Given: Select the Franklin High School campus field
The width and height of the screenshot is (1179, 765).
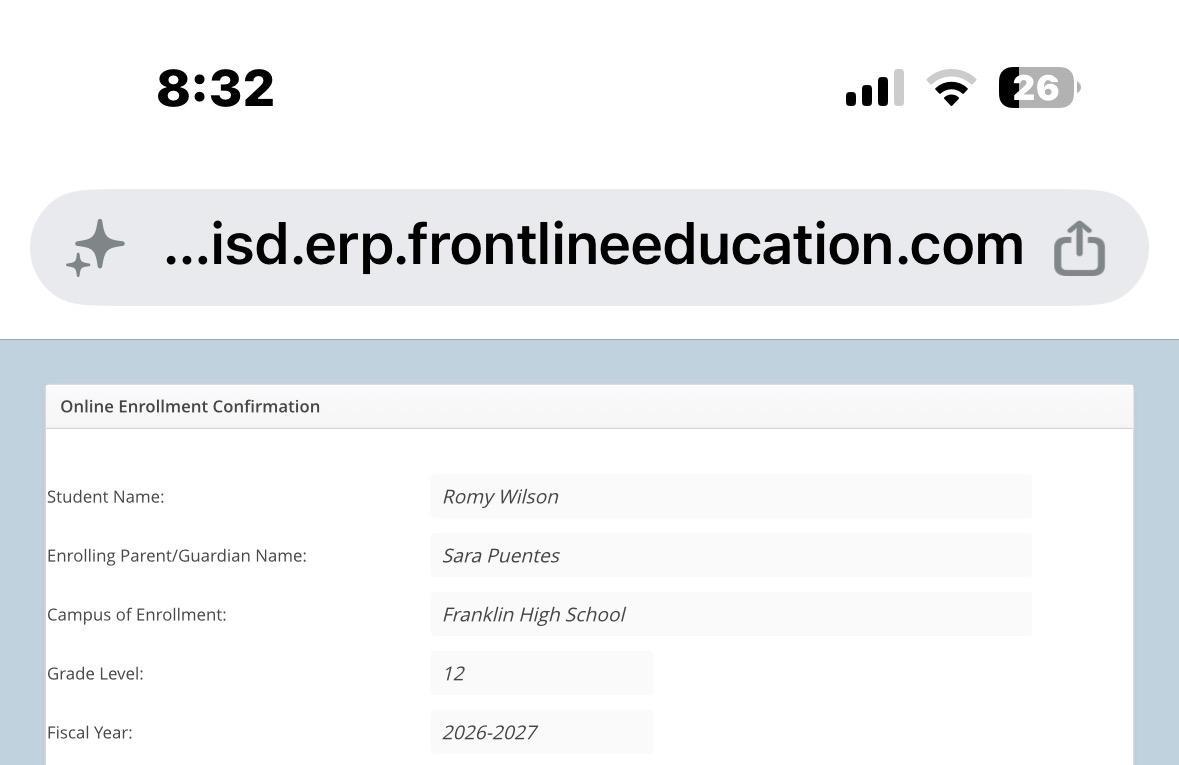Looking at the screenshot, I should [x=731, y=614].
